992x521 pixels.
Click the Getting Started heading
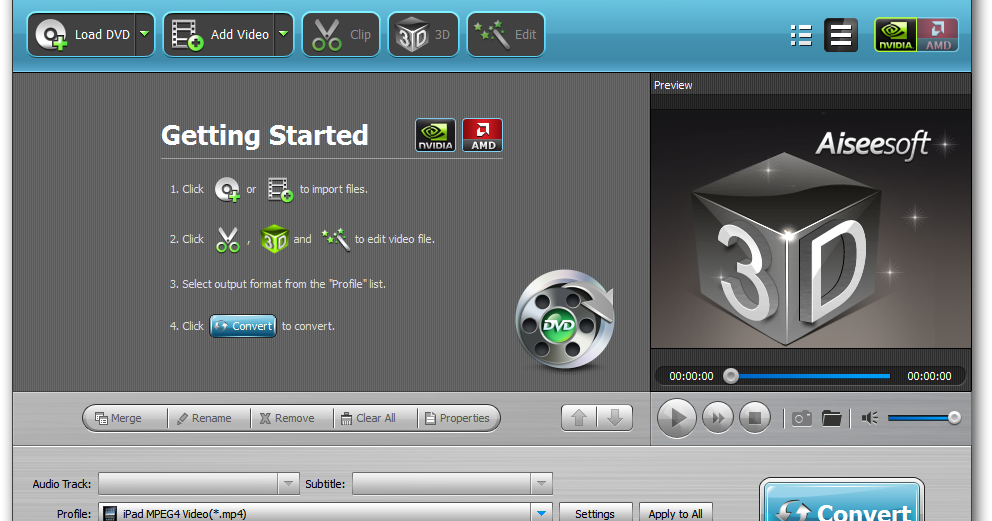pyautogui.click(x=264, y=135)
